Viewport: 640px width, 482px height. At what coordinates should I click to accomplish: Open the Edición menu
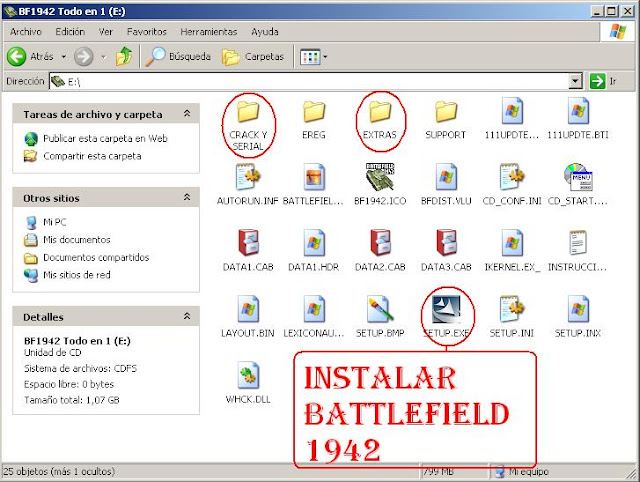click(70, 31)
